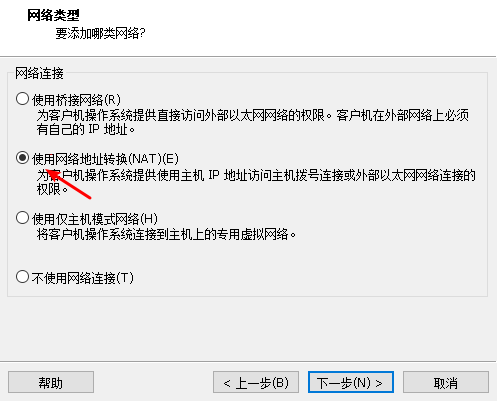Choose the 使用网络地址转换(NAT)(E) radio circle
Viewport: 497px width, 401px height.
(22, 158)
